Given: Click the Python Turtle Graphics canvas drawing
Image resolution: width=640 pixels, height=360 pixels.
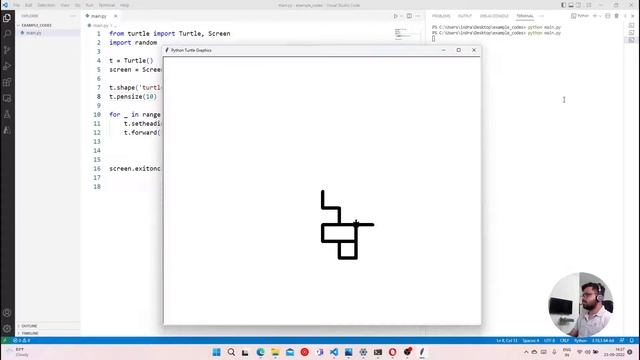Looking at the screenshot, I should pyautogui.click(x=347, y=224).
